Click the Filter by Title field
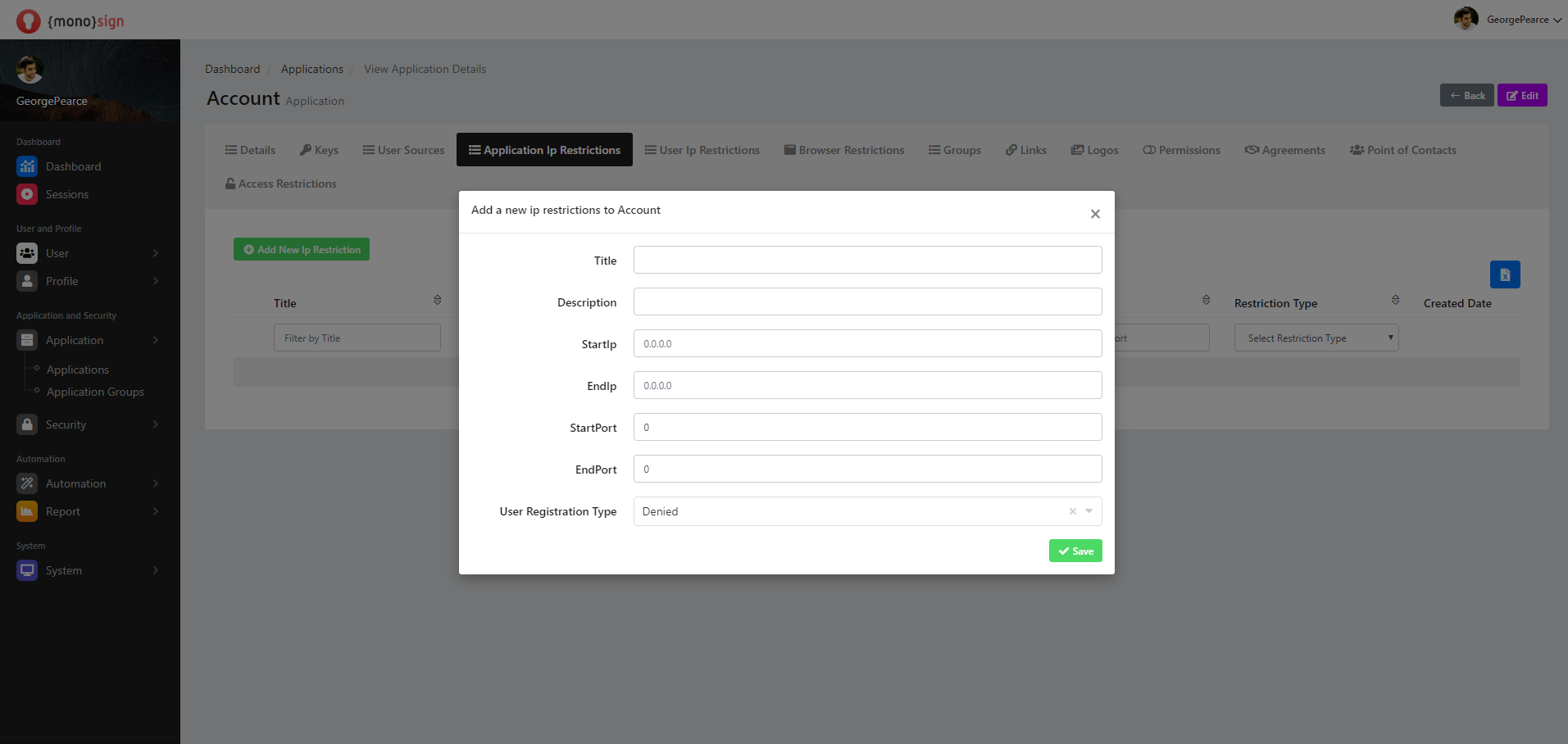 tap(357, 338)
